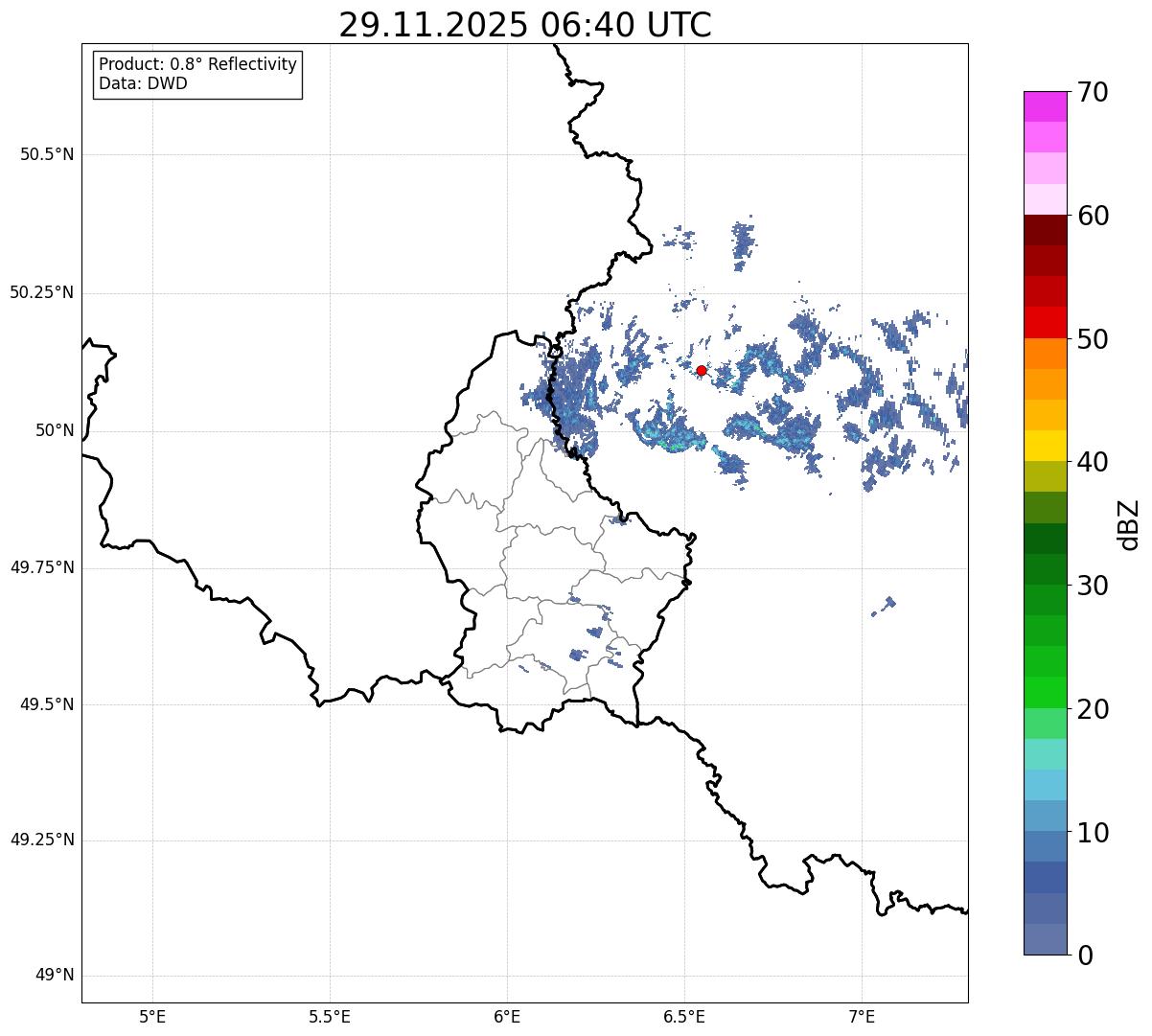Click the olive colorbar segment just below 40
Image resolution: width=1152 pixels, height=1036 pixels.
[x=1045, y=476]
